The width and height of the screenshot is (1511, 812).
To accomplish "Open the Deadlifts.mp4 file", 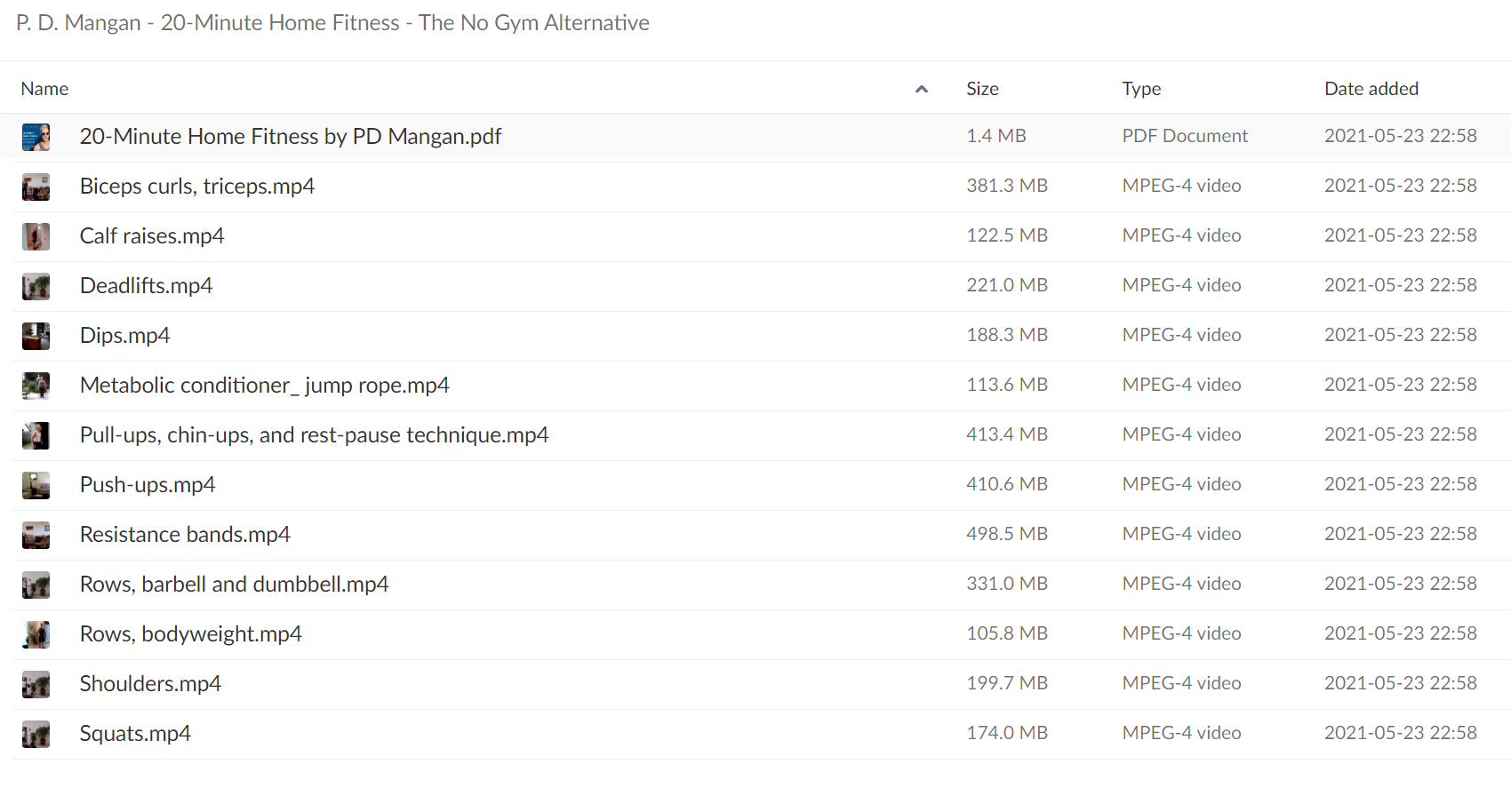I will tap(147, 285).
